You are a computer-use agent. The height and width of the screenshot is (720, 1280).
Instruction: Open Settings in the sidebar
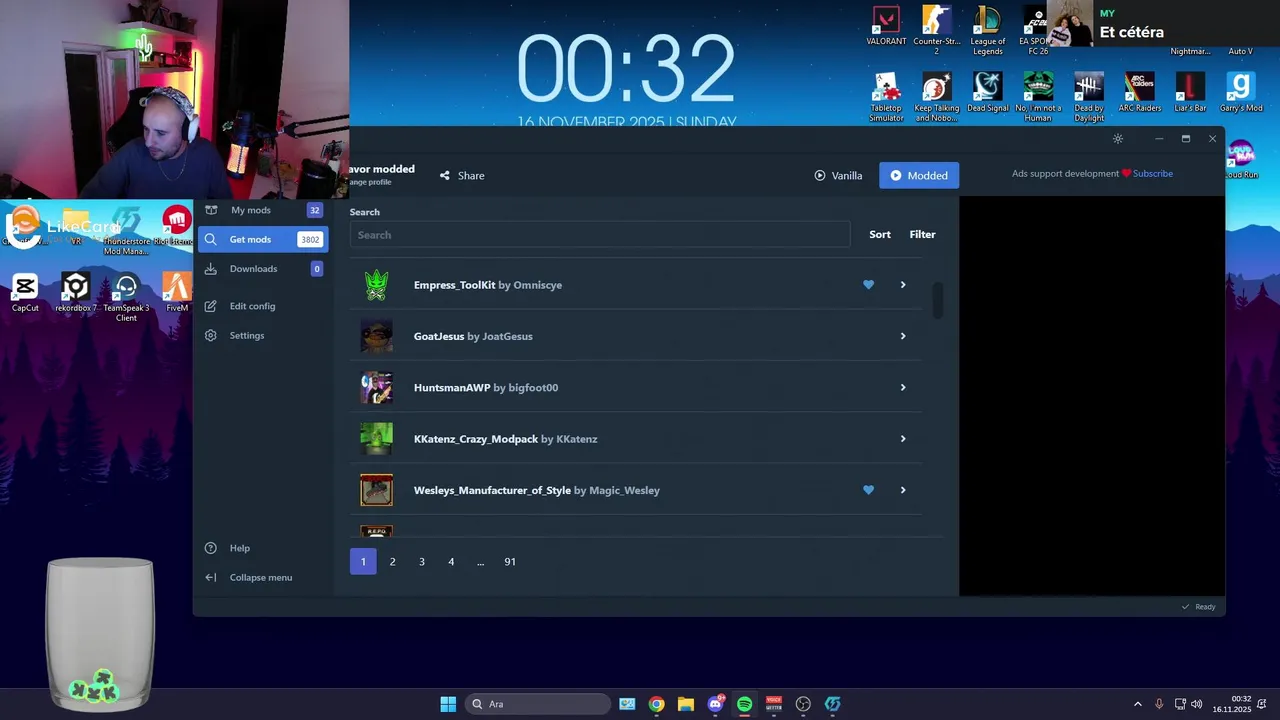262,335
